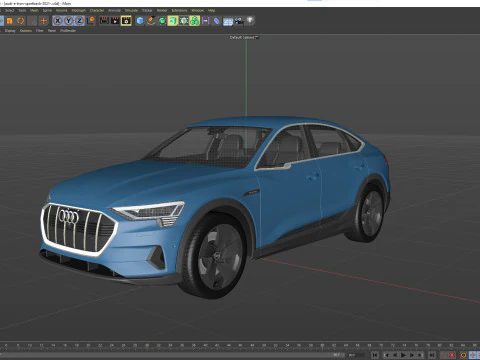Jump to previous keyframe
Viewport: 480px width, 360px height.
coord(387,355)
